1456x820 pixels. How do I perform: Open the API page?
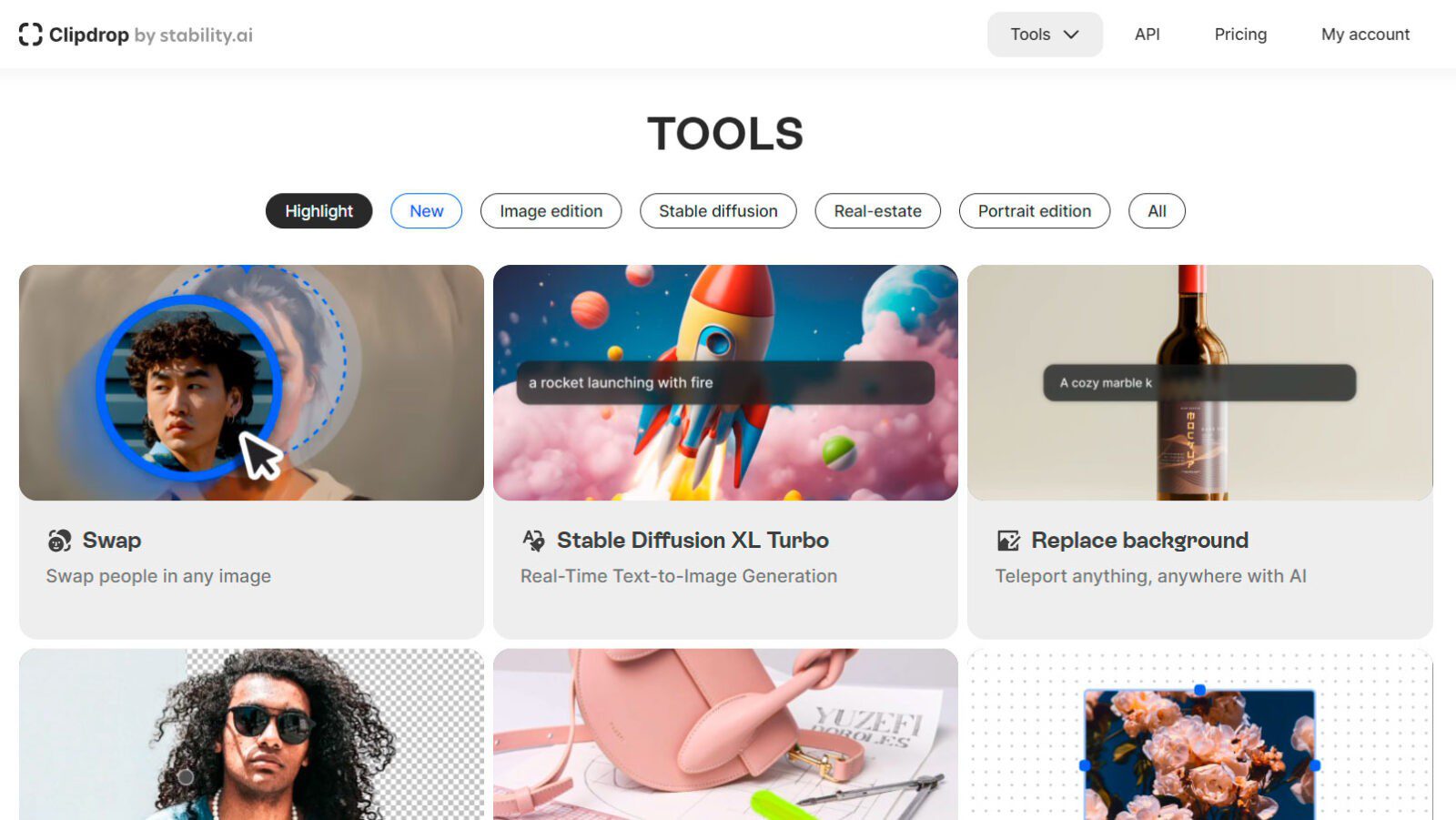[1147, 35]
